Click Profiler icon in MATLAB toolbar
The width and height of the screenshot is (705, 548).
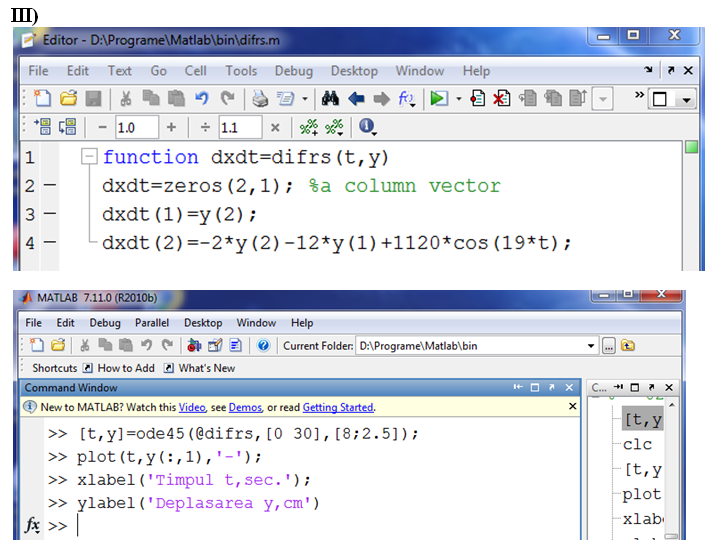tap(236, 345)
